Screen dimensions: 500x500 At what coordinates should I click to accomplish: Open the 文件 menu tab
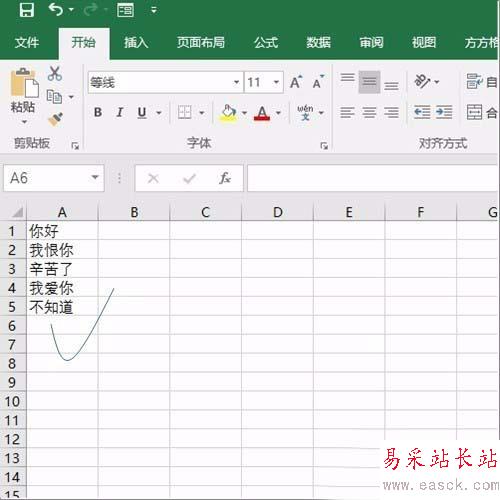pyautogui.click(x=27, y=43)
